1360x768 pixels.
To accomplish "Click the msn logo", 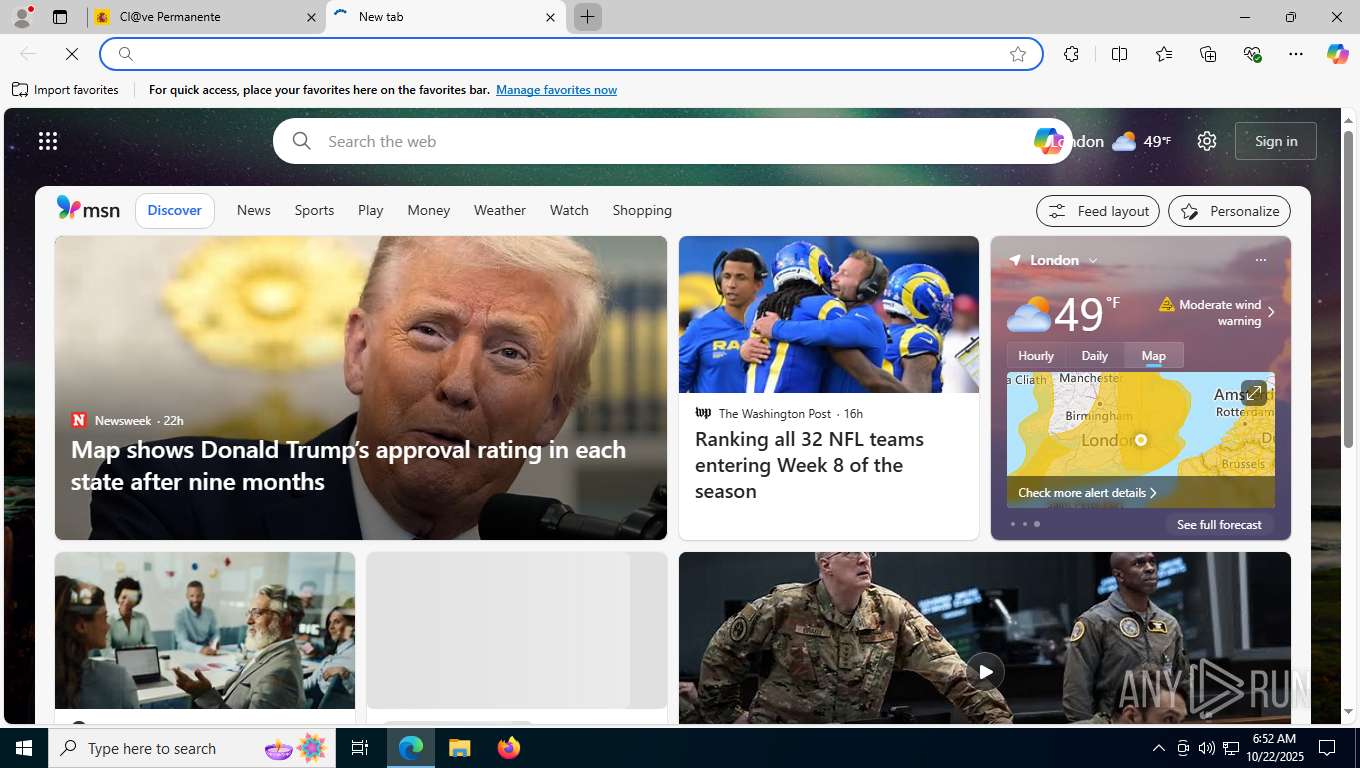I will tap(88, 209).
